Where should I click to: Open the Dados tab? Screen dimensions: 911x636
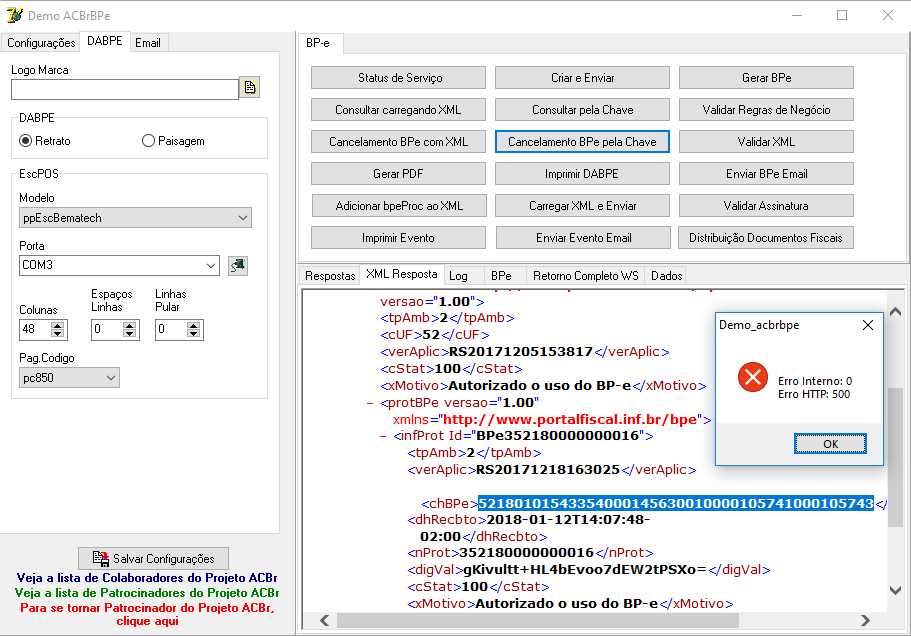point(666,276)
